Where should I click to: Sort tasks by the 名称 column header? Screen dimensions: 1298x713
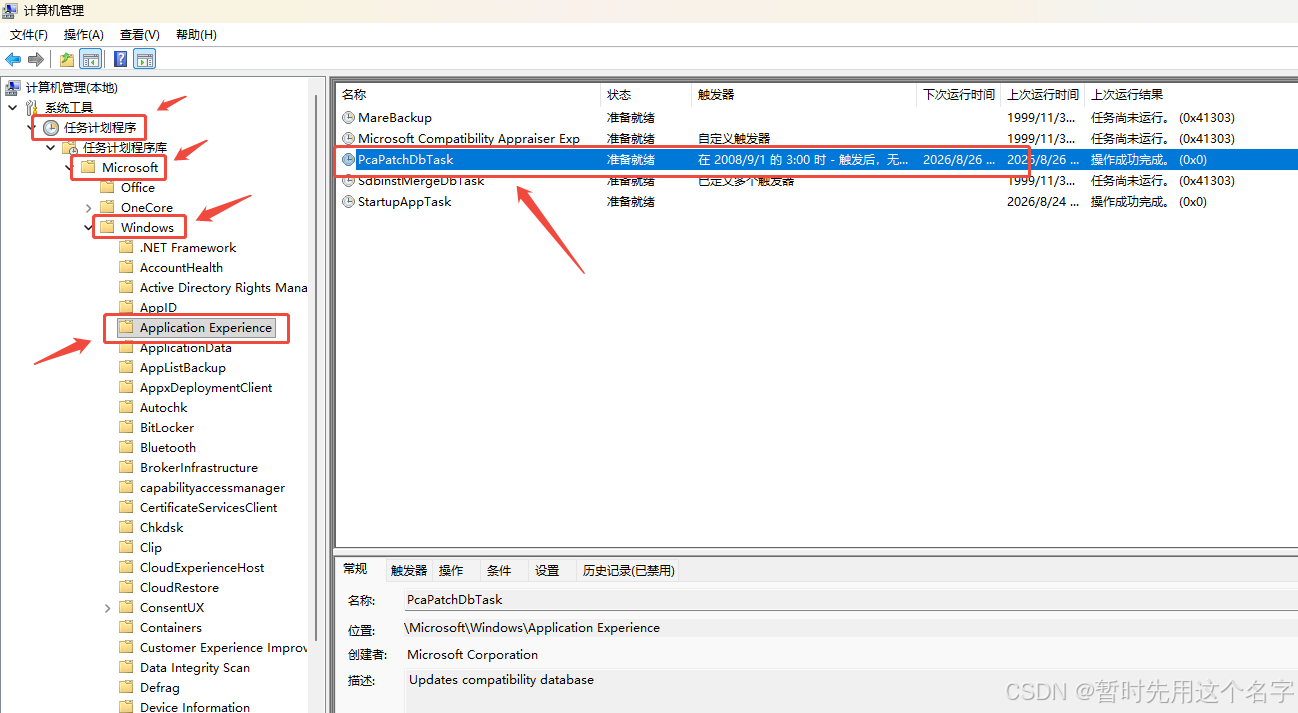point(468,95)
